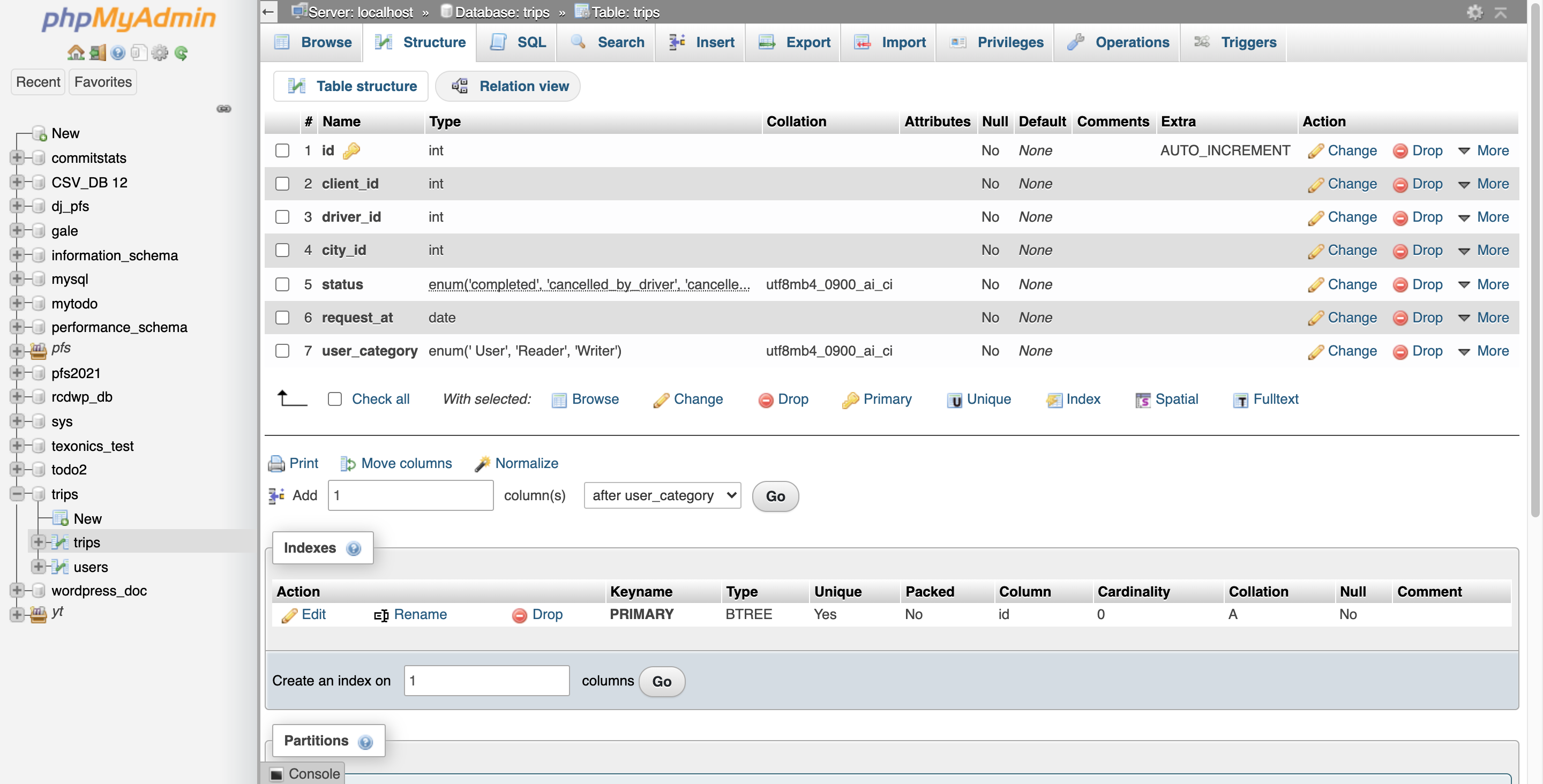
Task: Check the client_id row checkbox
Action: click(282, 184)
